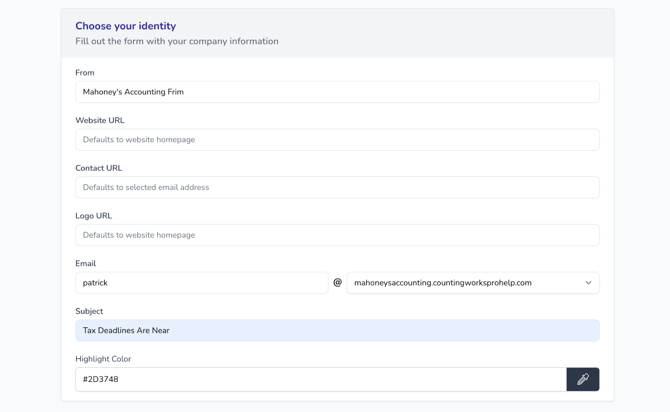Click the form instructions subtitle text
This screenshot has width=670, height=412.
177,42
